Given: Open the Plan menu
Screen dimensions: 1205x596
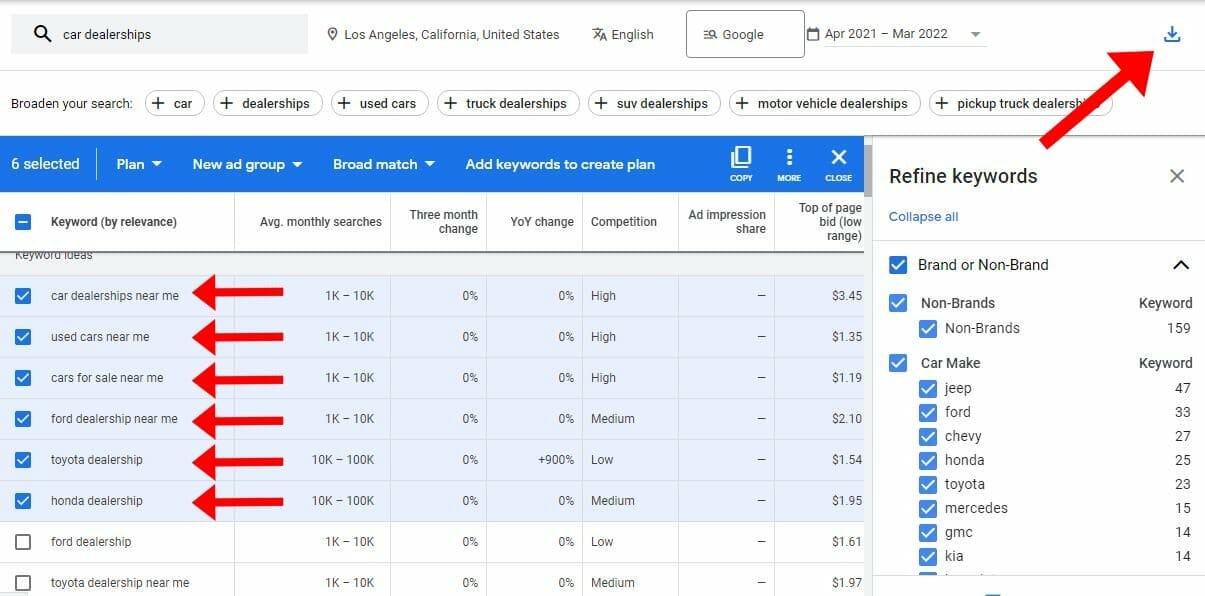Looking at the screenshot, I should (137, 163).
